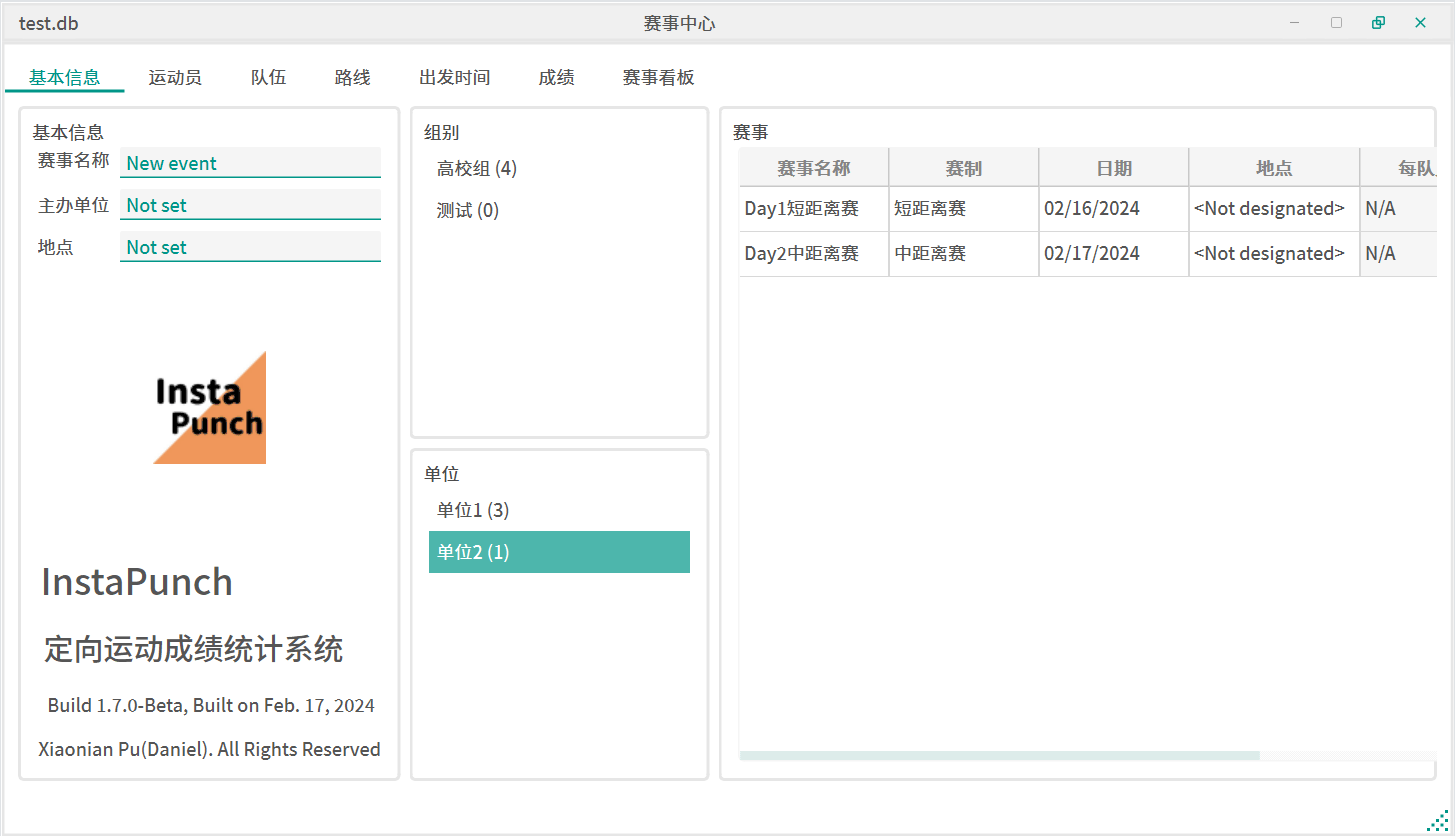
Task: Select 测试 (0) group entry
Action: 468,211
